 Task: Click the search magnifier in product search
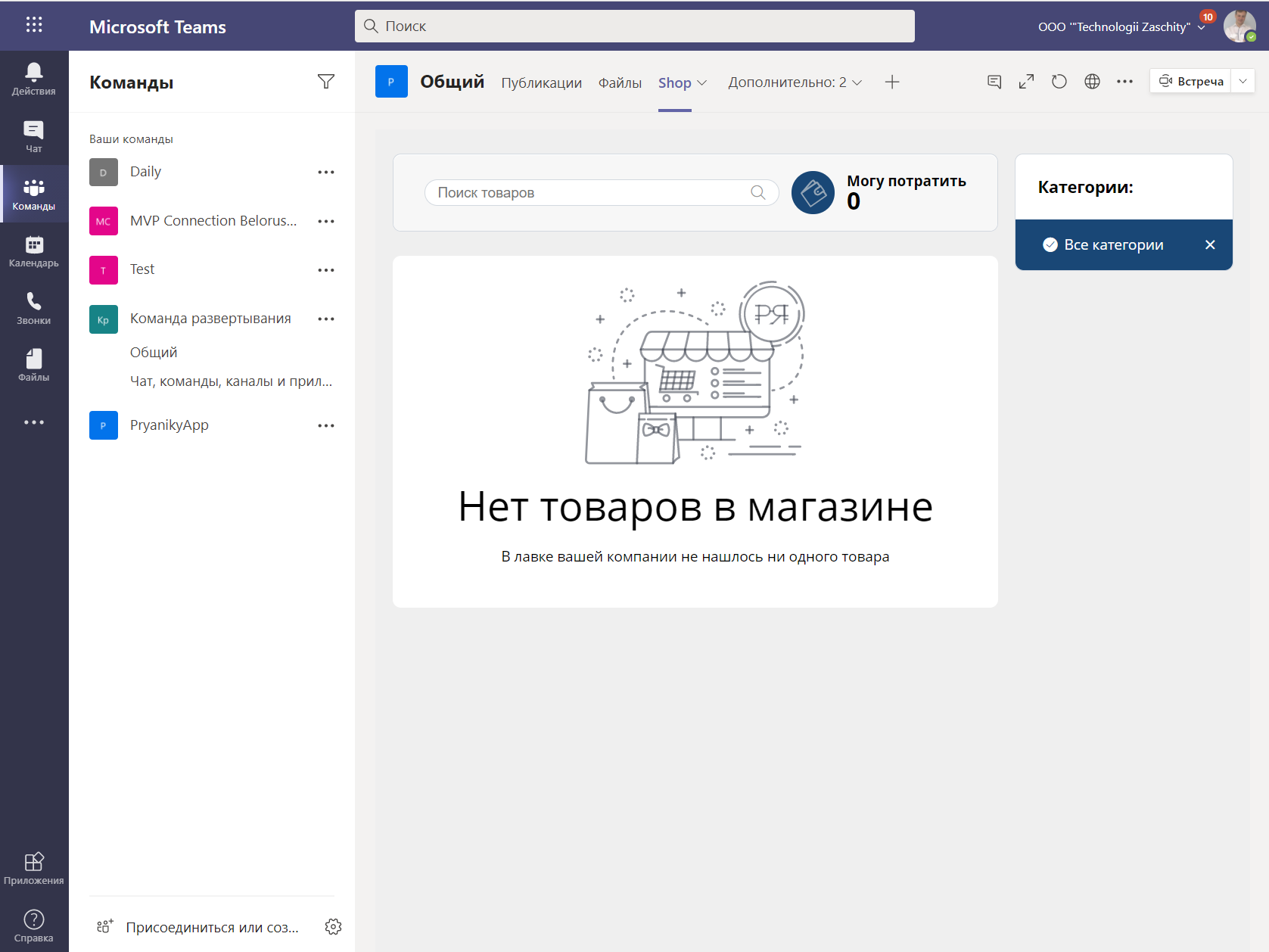(x=758, y=192)
